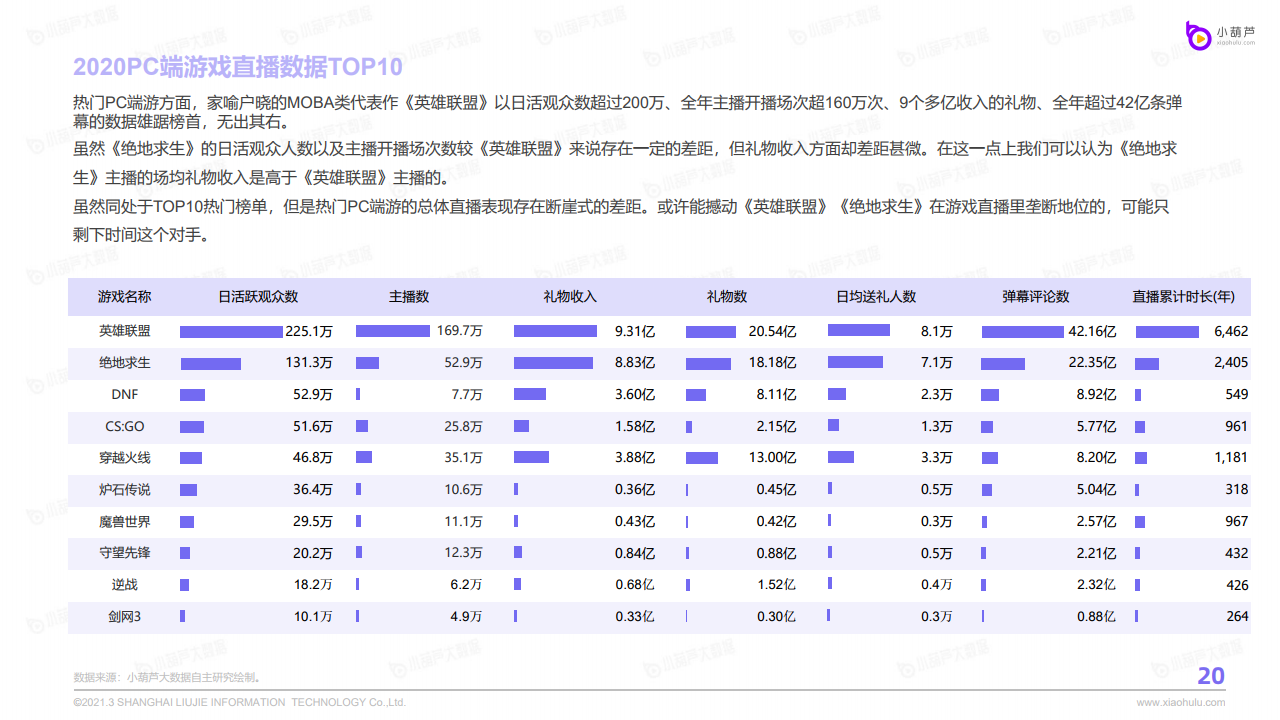Click the 8.83亿 gift revenue value
Viewport: 1280px width, 720px height.
click(x=635, y=363)
